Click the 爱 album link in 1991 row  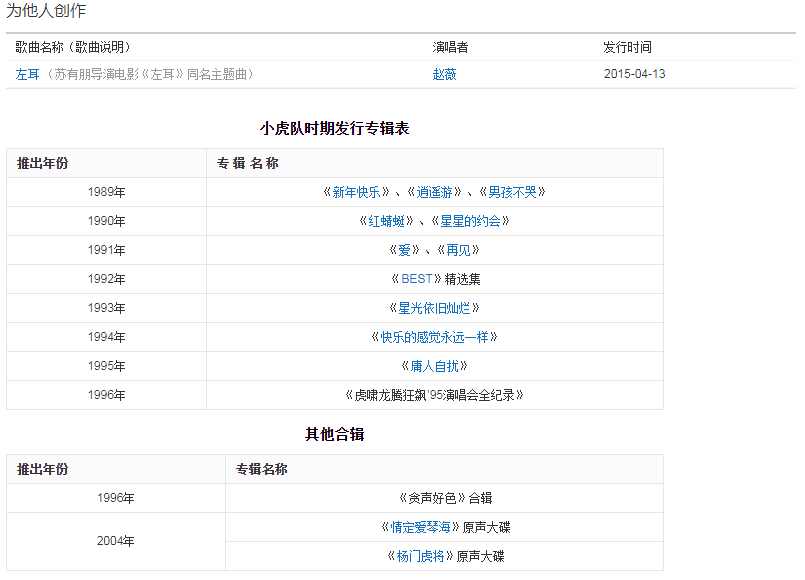click(x=404, y=250)
